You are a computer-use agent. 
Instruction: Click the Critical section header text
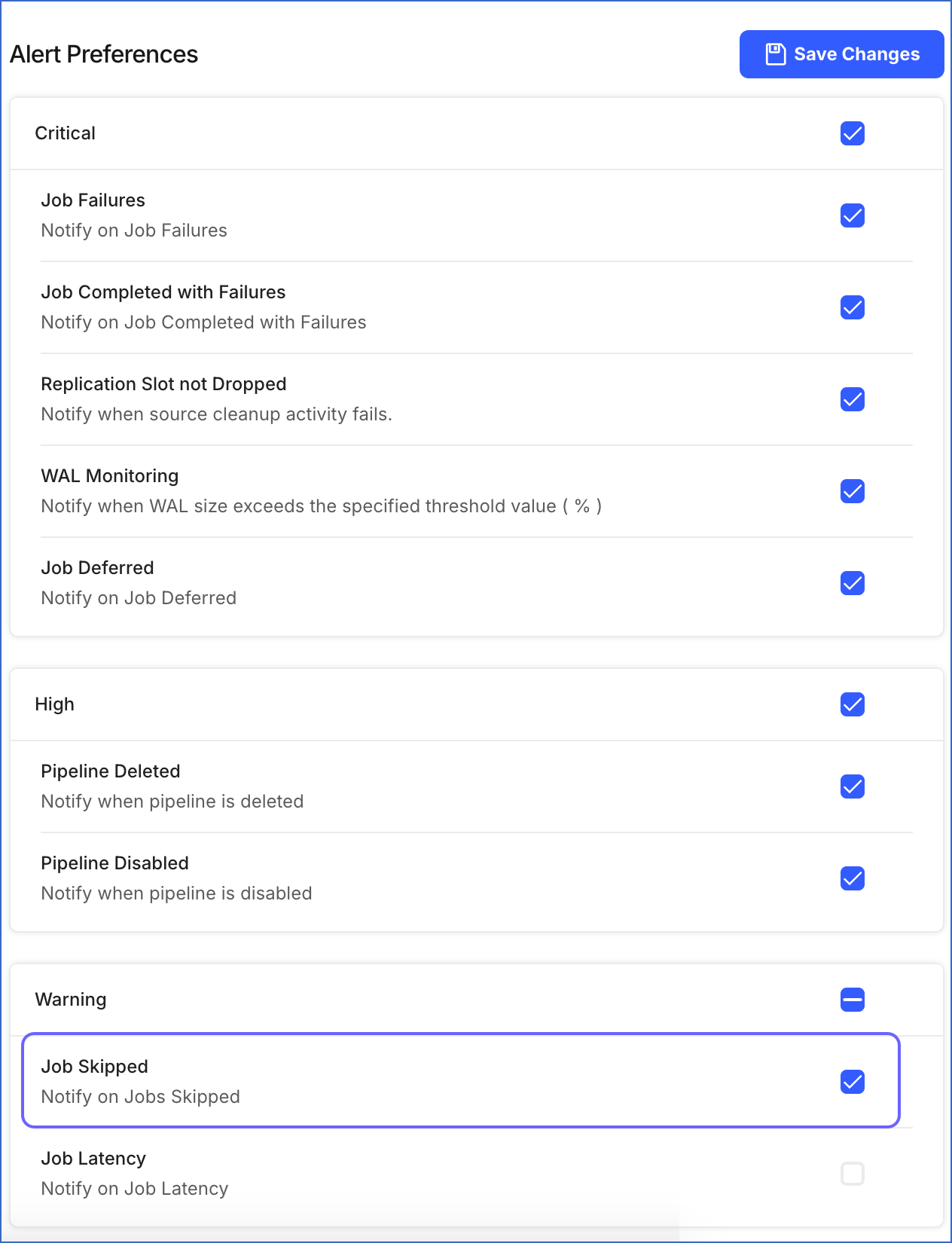tap(65, 133)
